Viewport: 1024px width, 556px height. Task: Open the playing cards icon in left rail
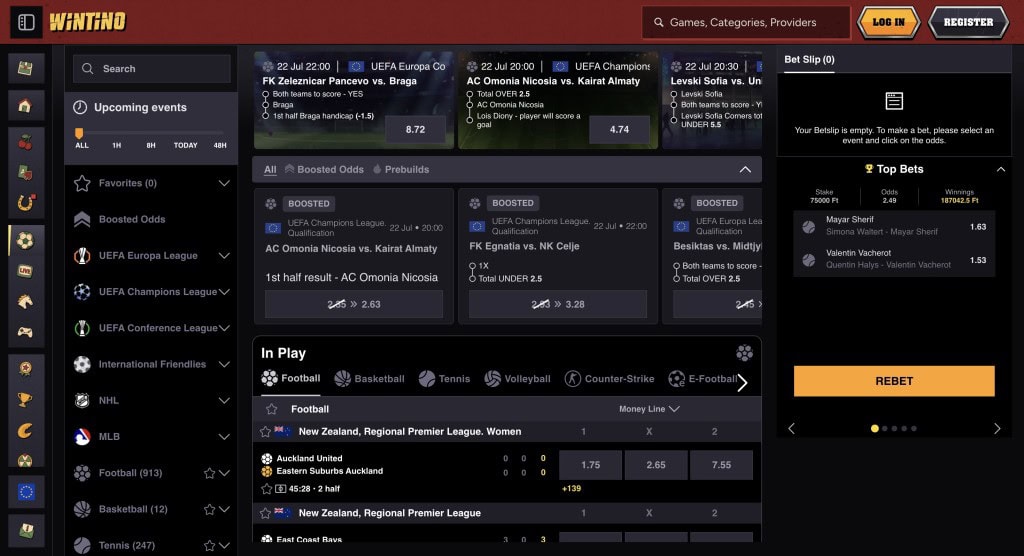pos(25,172)
